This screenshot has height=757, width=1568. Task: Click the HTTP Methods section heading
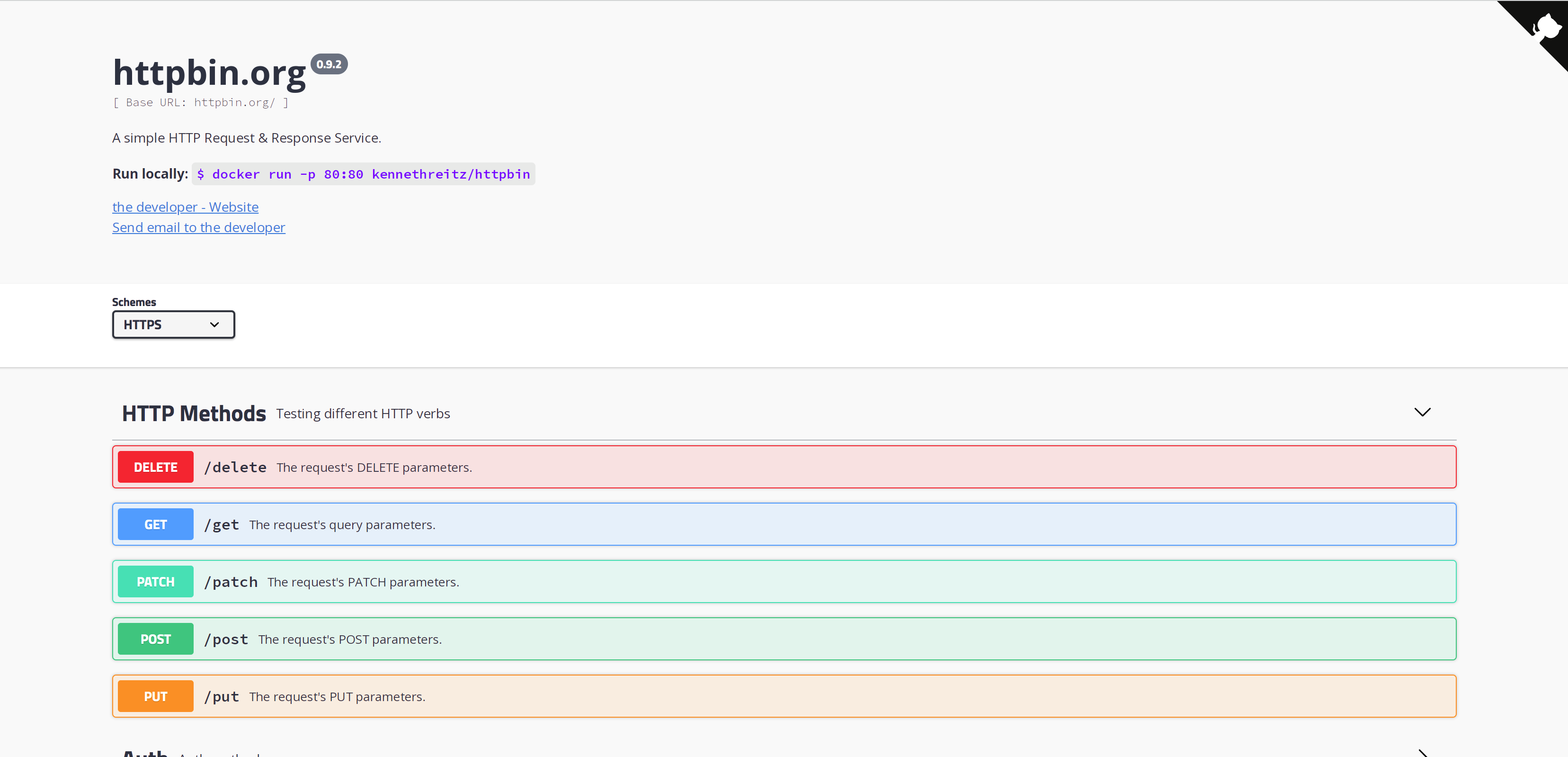point(194,414)
